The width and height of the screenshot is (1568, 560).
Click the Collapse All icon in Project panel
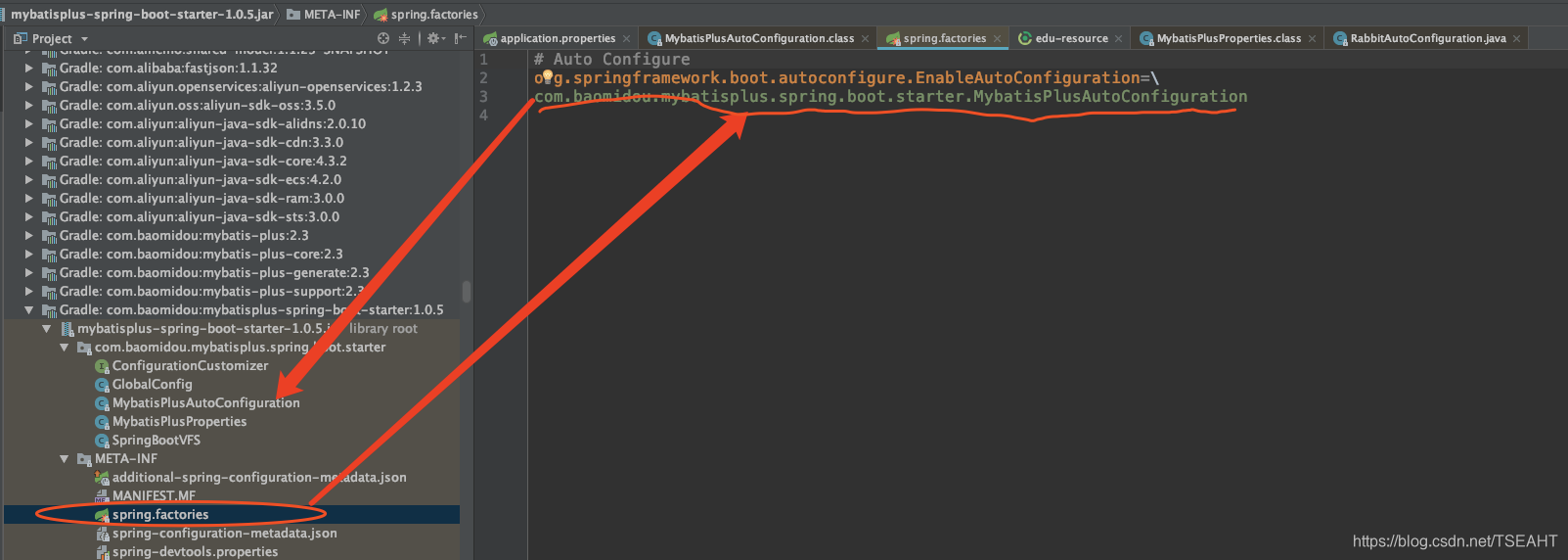coord(404,38)
